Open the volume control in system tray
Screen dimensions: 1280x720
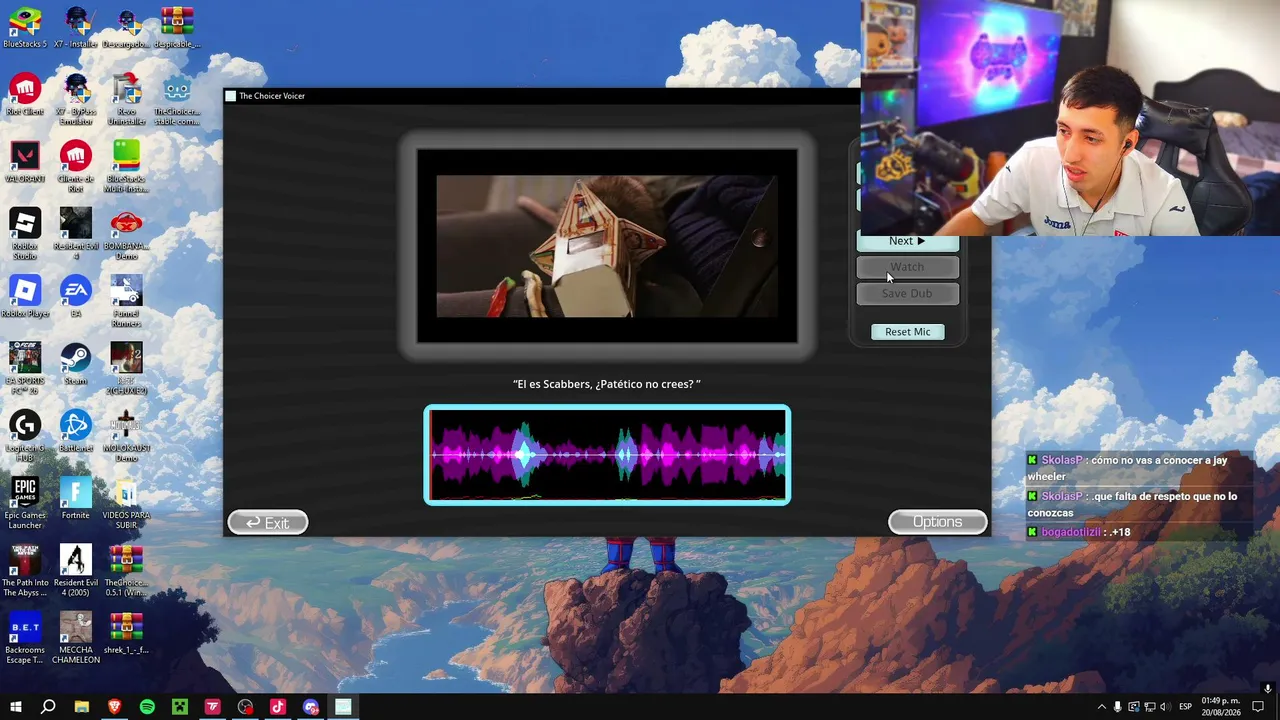pyautogui.click(x=1165, y=707)
